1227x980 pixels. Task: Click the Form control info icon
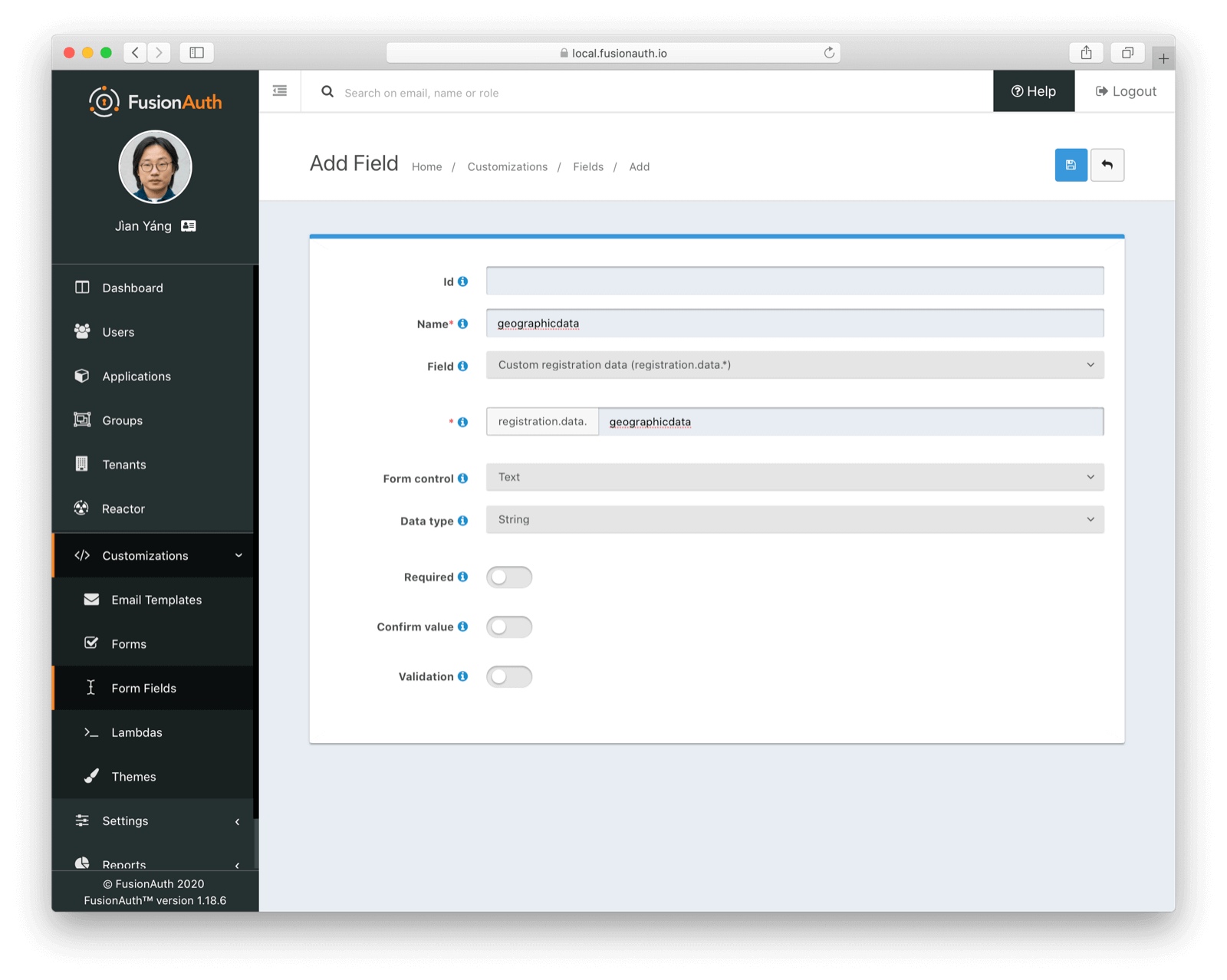point(463,478)
